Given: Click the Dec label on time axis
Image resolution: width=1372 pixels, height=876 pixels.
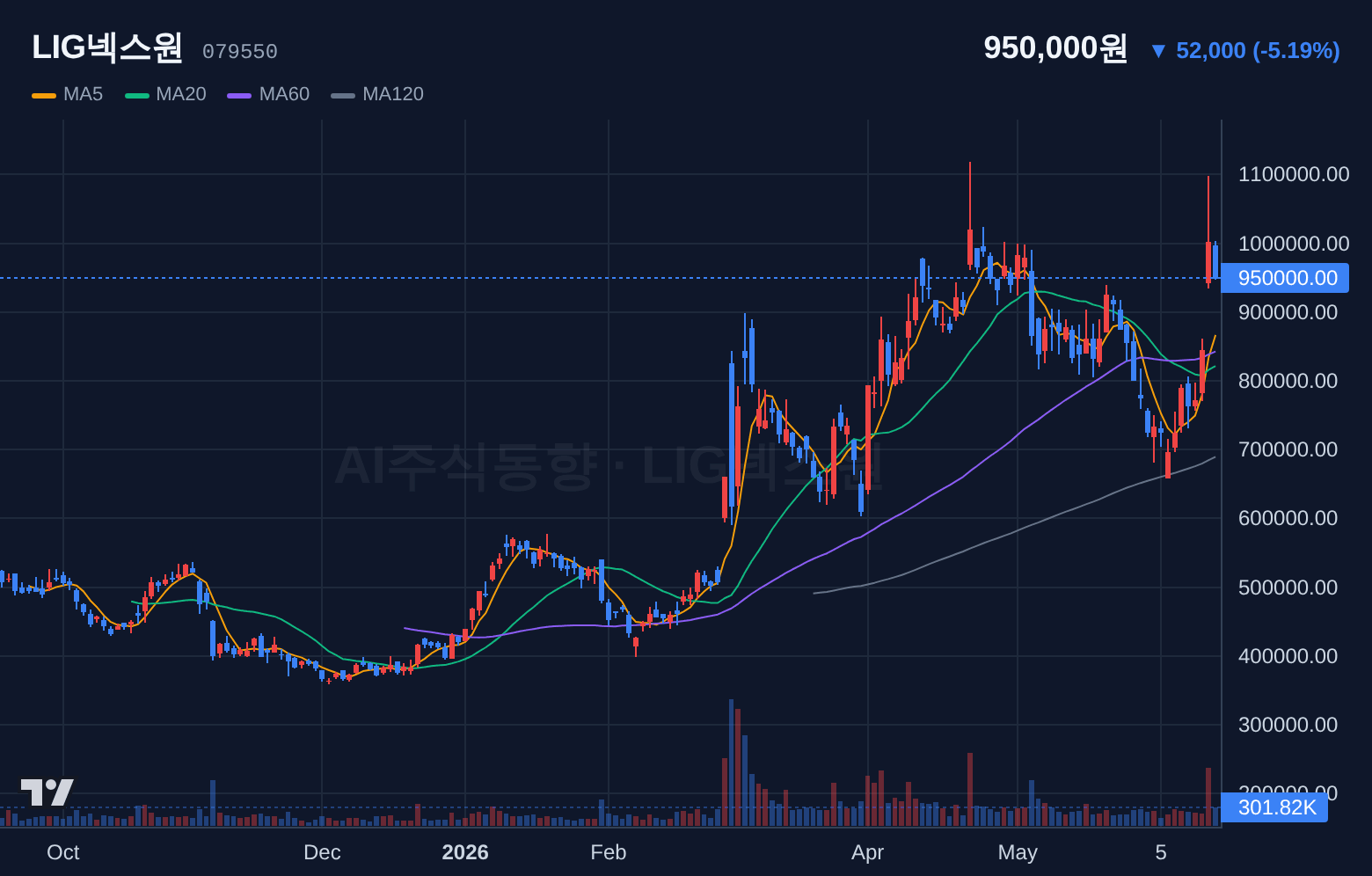Looking at the screenshot, I should point(322,852).
